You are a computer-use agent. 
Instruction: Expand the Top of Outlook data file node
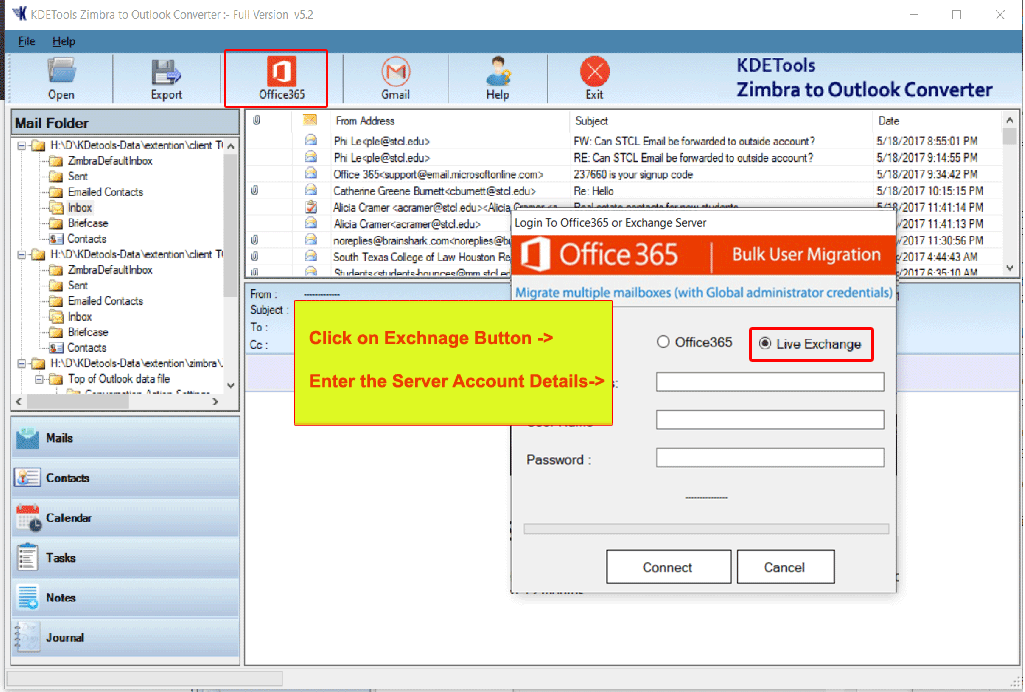[x=39, y=380]
